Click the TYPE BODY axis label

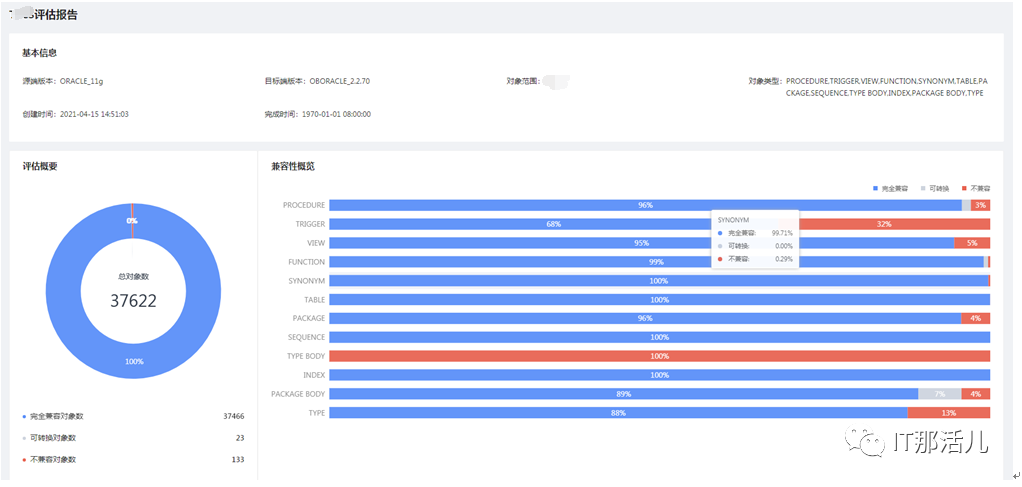coord(306,357)
